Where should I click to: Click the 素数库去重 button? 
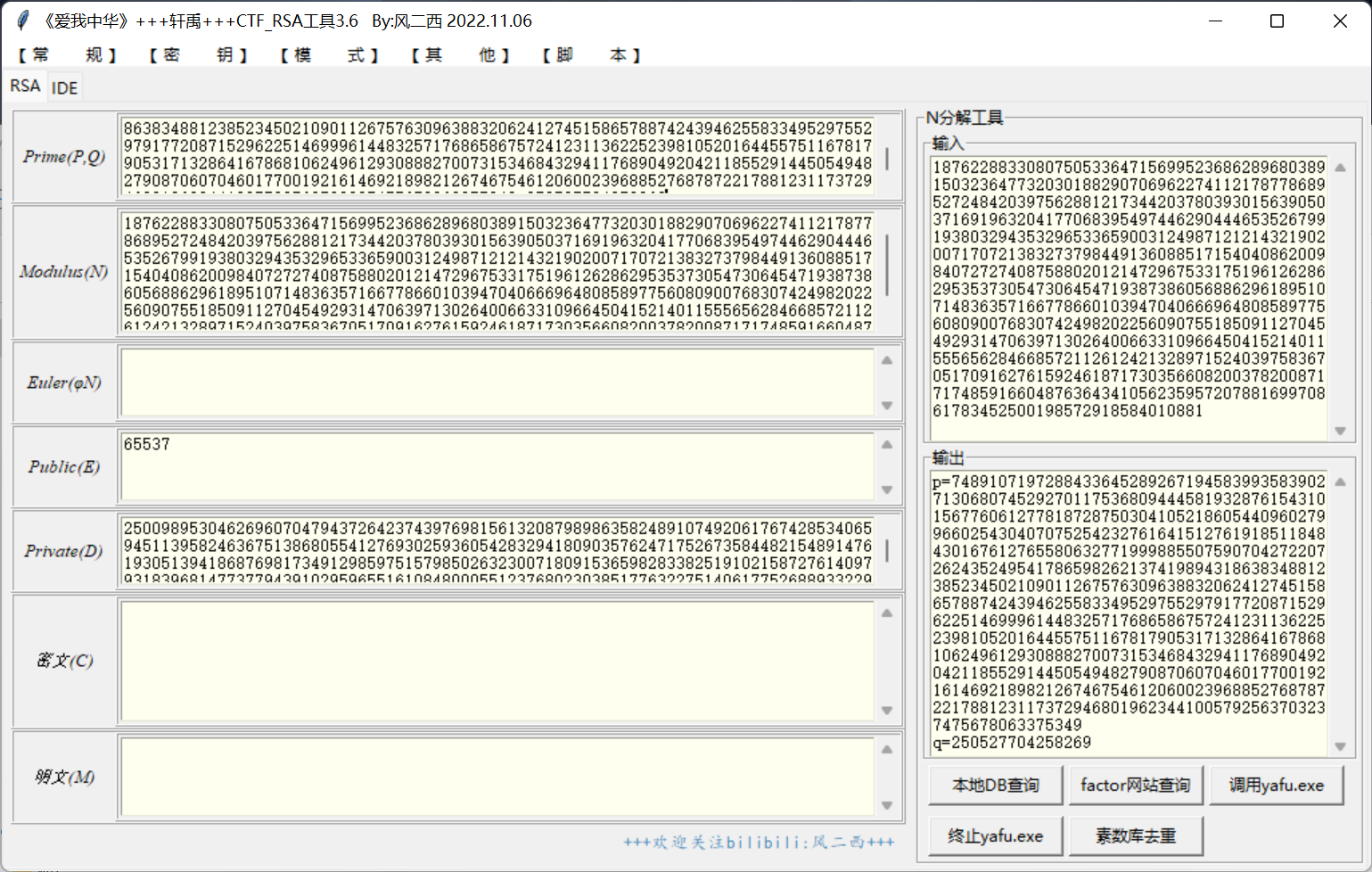click(x=1136, y=836)
